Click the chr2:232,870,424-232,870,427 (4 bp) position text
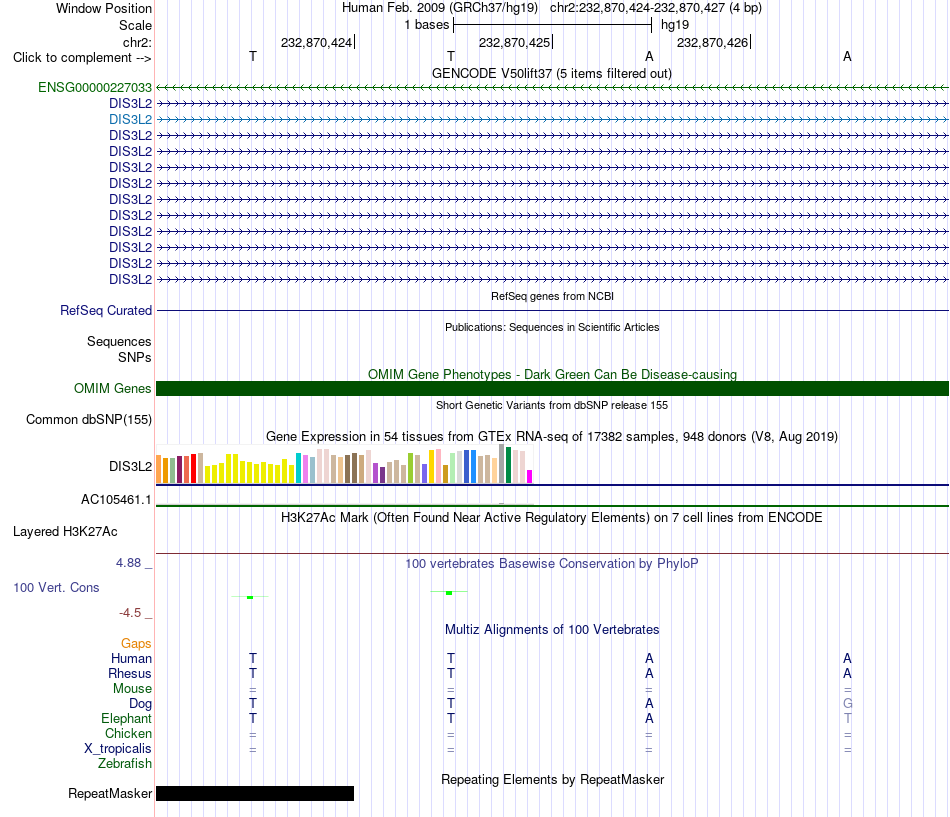This screenshot has width=950, height=817. (656, 8)
